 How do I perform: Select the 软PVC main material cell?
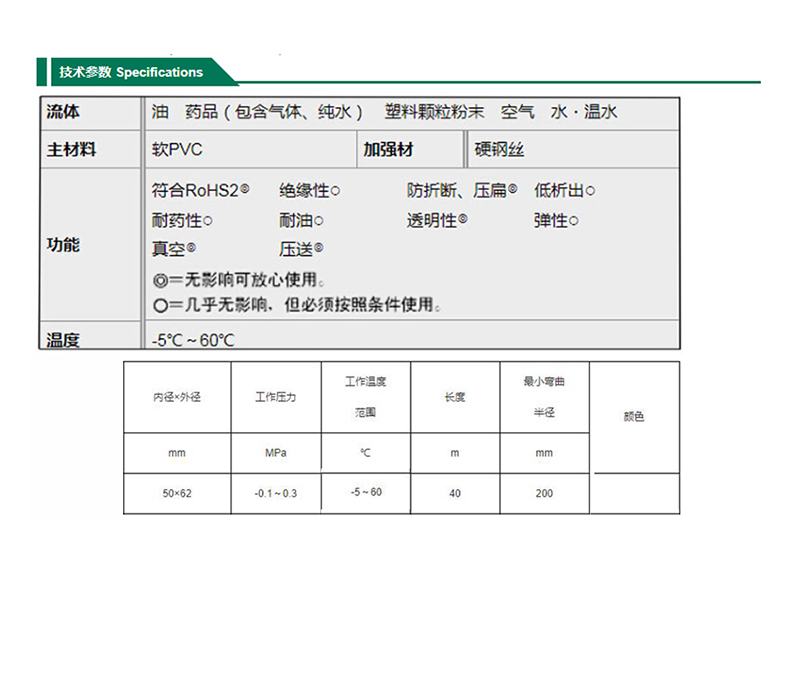click(177, 150)
